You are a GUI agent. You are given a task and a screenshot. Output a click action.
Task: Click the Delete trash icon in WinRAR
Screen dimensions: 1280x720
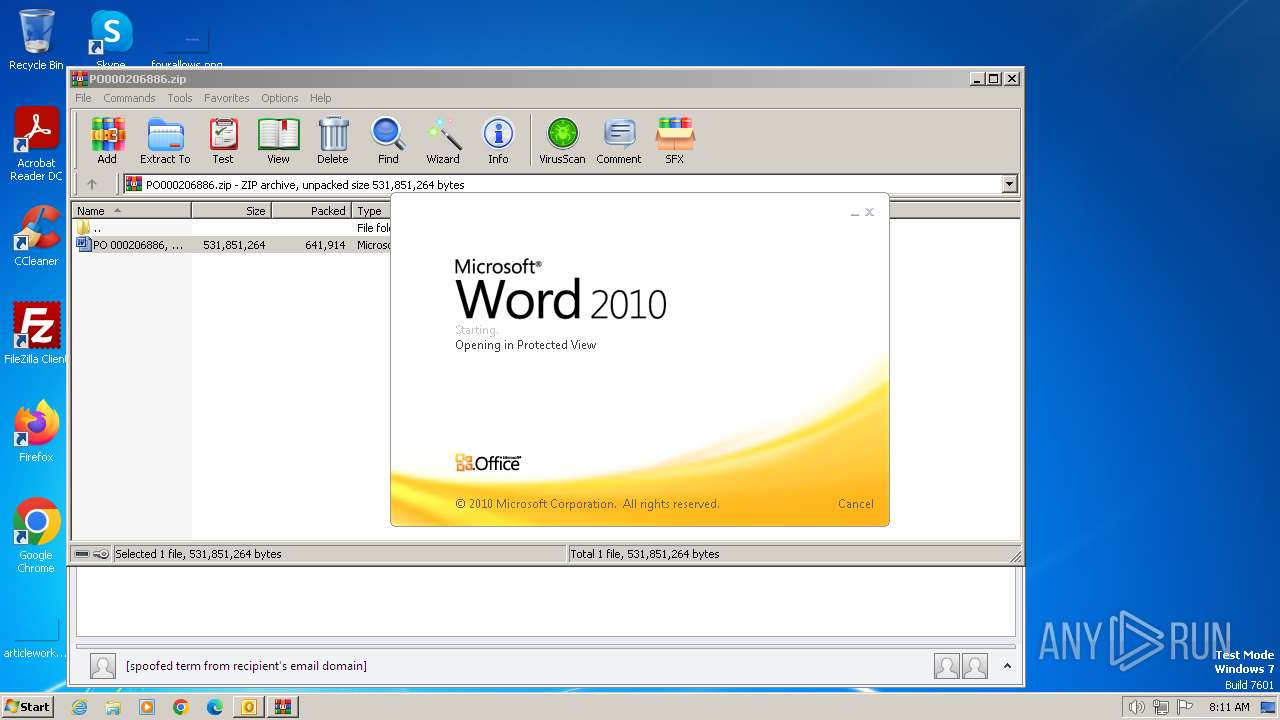(333, 140)
